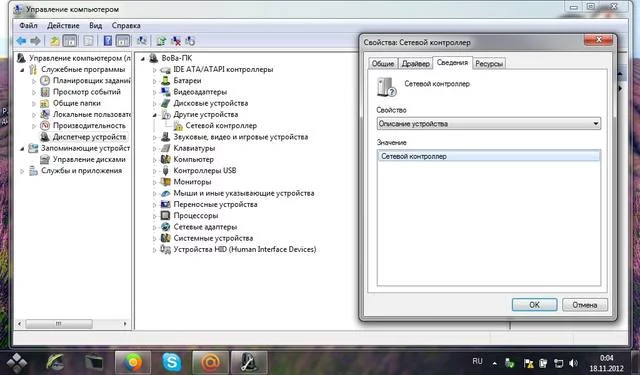This screenshot has width=640, height=375.
Task: Show hidden tray icons arrow
Action: click(x=495, y=363)
